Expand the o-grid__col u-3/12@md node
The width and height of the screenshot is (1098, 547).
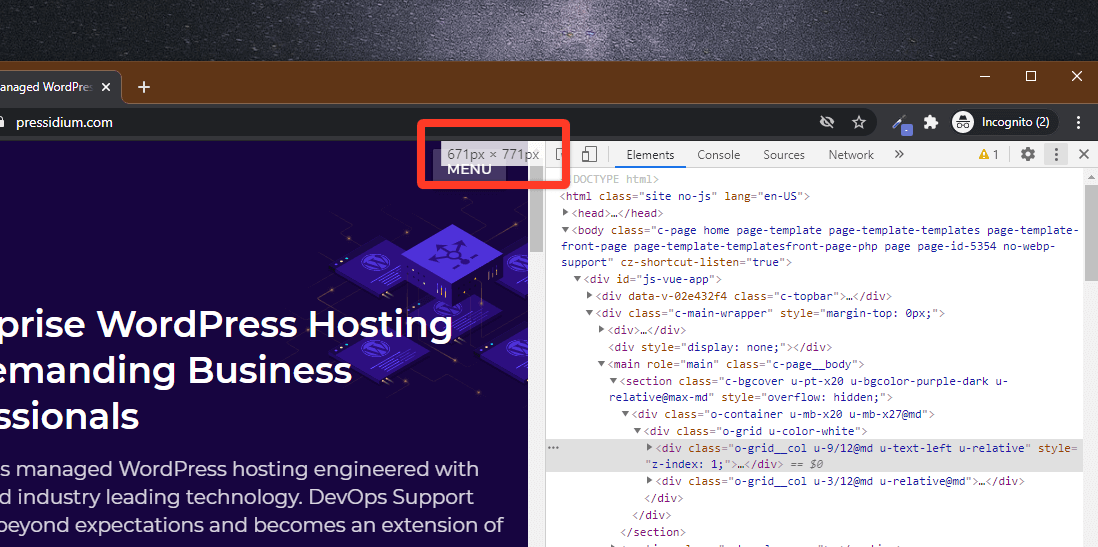click(x=649, y=481)
